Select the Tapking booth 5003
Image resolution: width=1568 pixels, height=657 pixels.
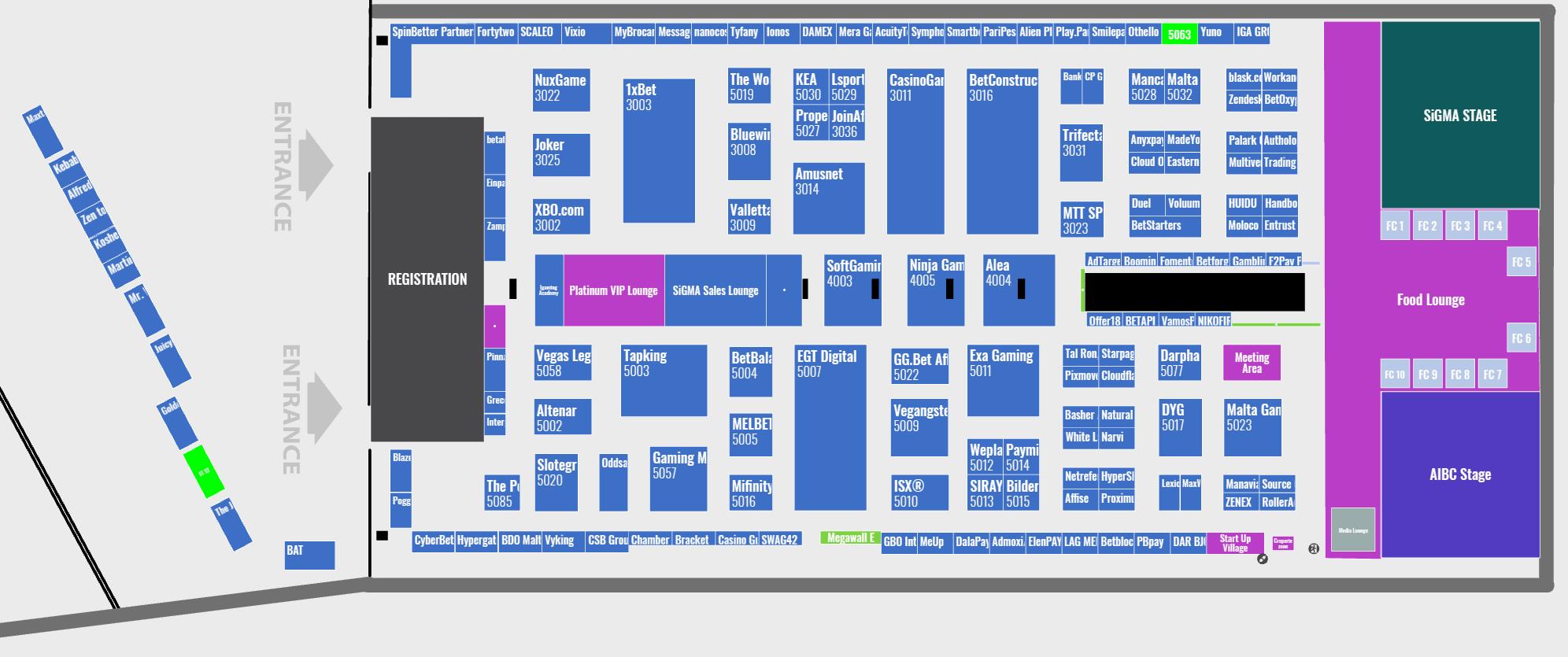pyautogui.click(x=664, y=380)
